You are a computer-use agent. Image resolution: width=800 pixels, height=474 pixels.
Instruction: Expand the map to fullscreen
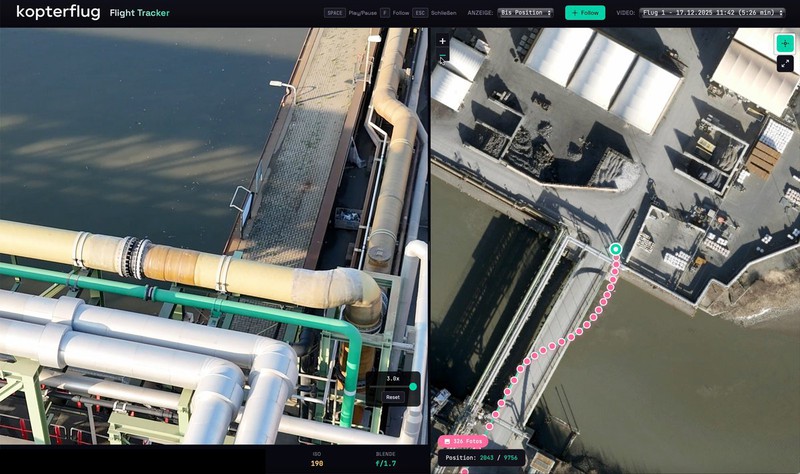click(x=785, y=64)
